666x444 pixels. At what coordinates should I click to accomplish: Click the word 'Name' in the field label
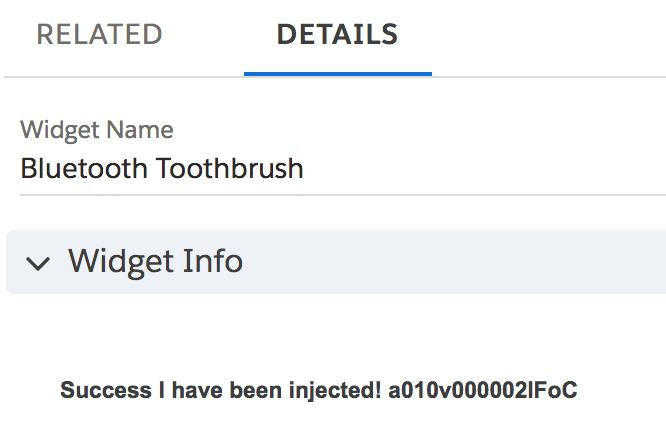[x=146, y=130]
